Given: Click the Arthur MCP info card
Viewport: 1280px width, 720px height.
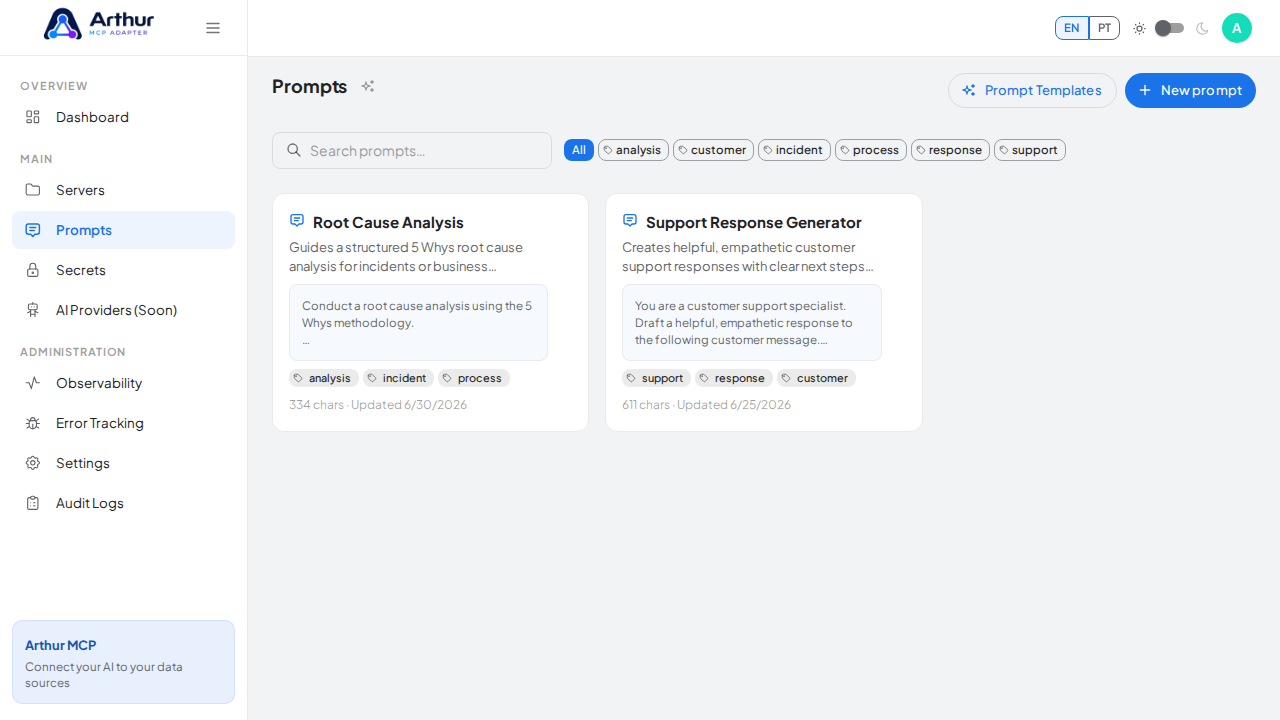Looking at the screenshot, I should click(x=123, y=662).
